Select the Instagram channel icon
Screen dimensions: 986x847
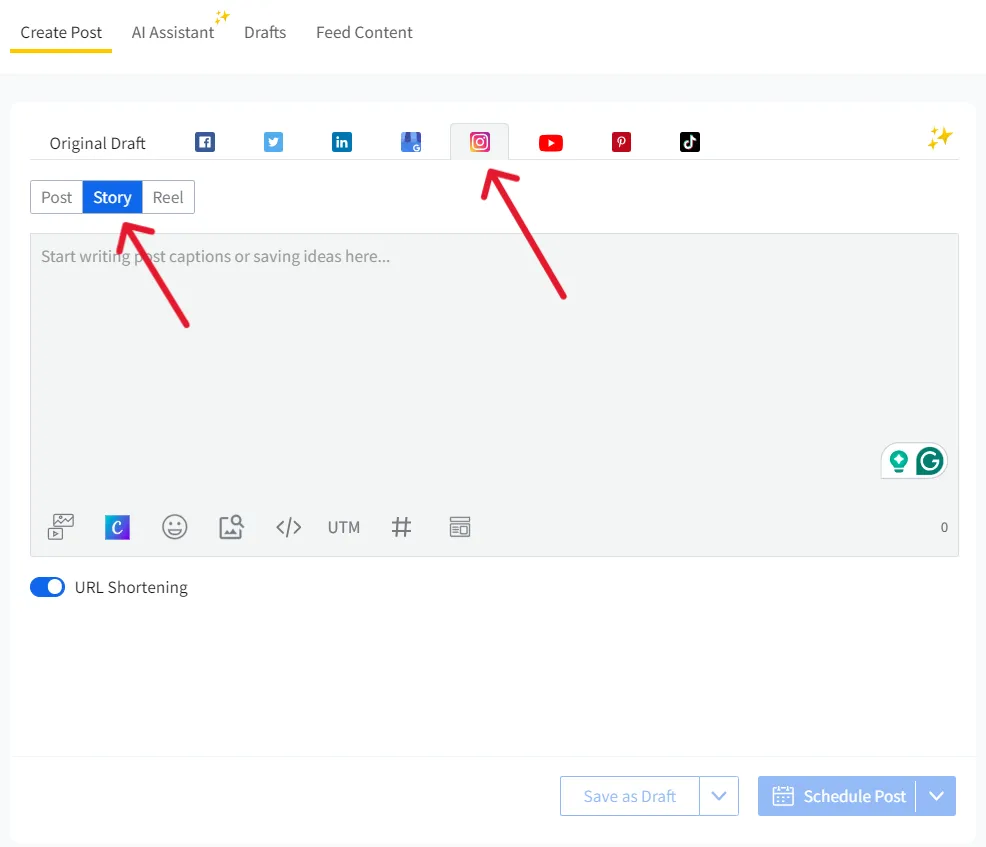[479, 141]
